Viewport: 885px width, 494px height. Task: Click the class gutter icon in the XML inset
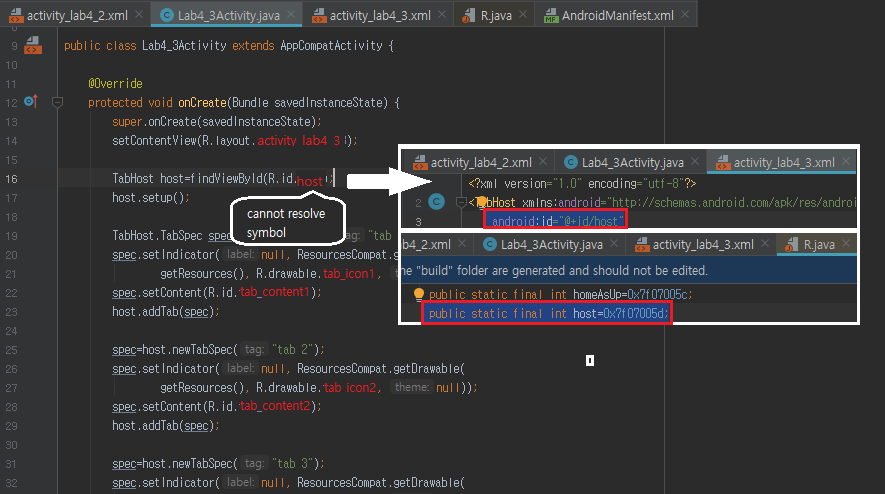(x=436, y=202)
